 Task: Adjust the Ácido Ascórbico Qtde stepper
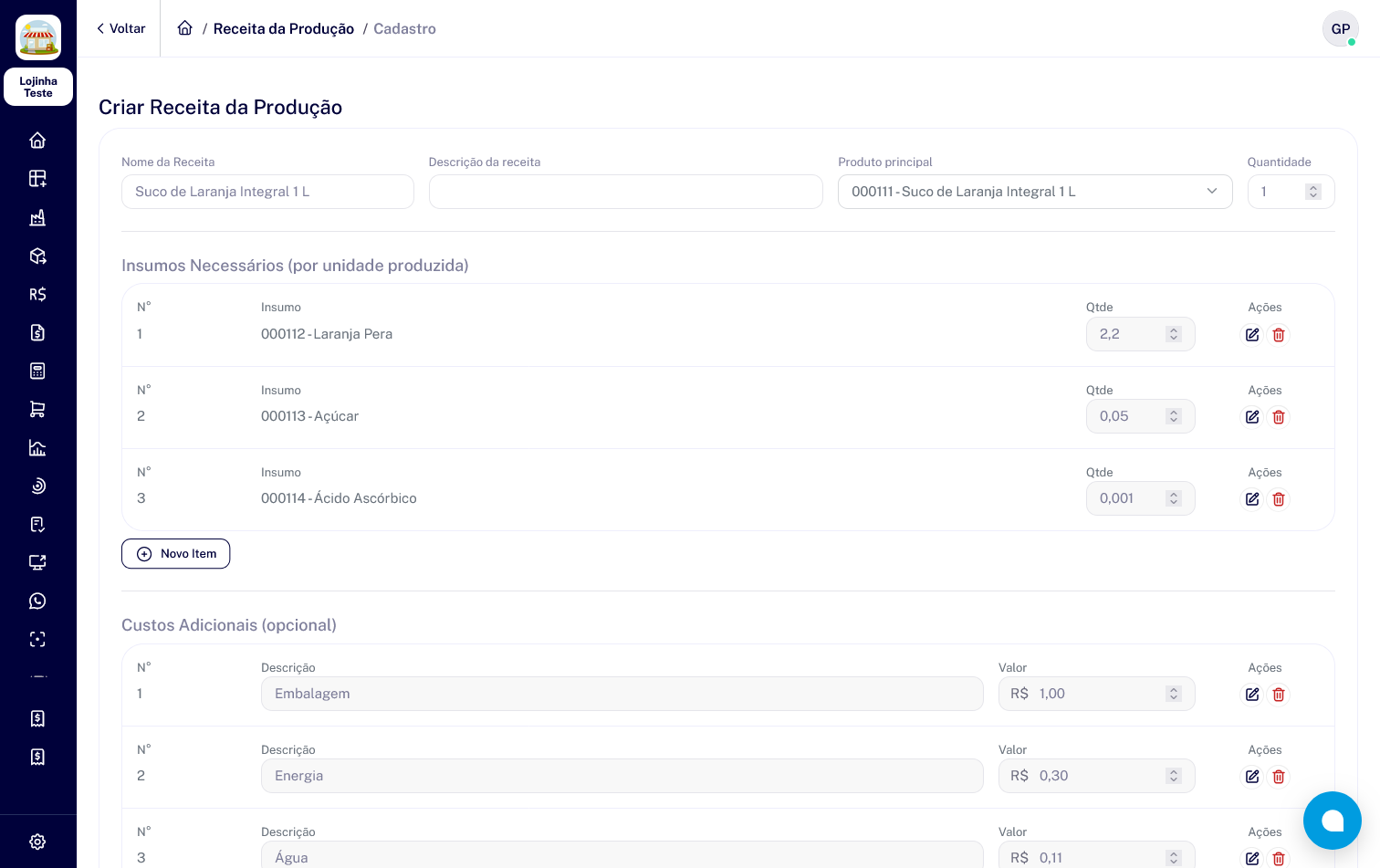(x=1174, y=498)
